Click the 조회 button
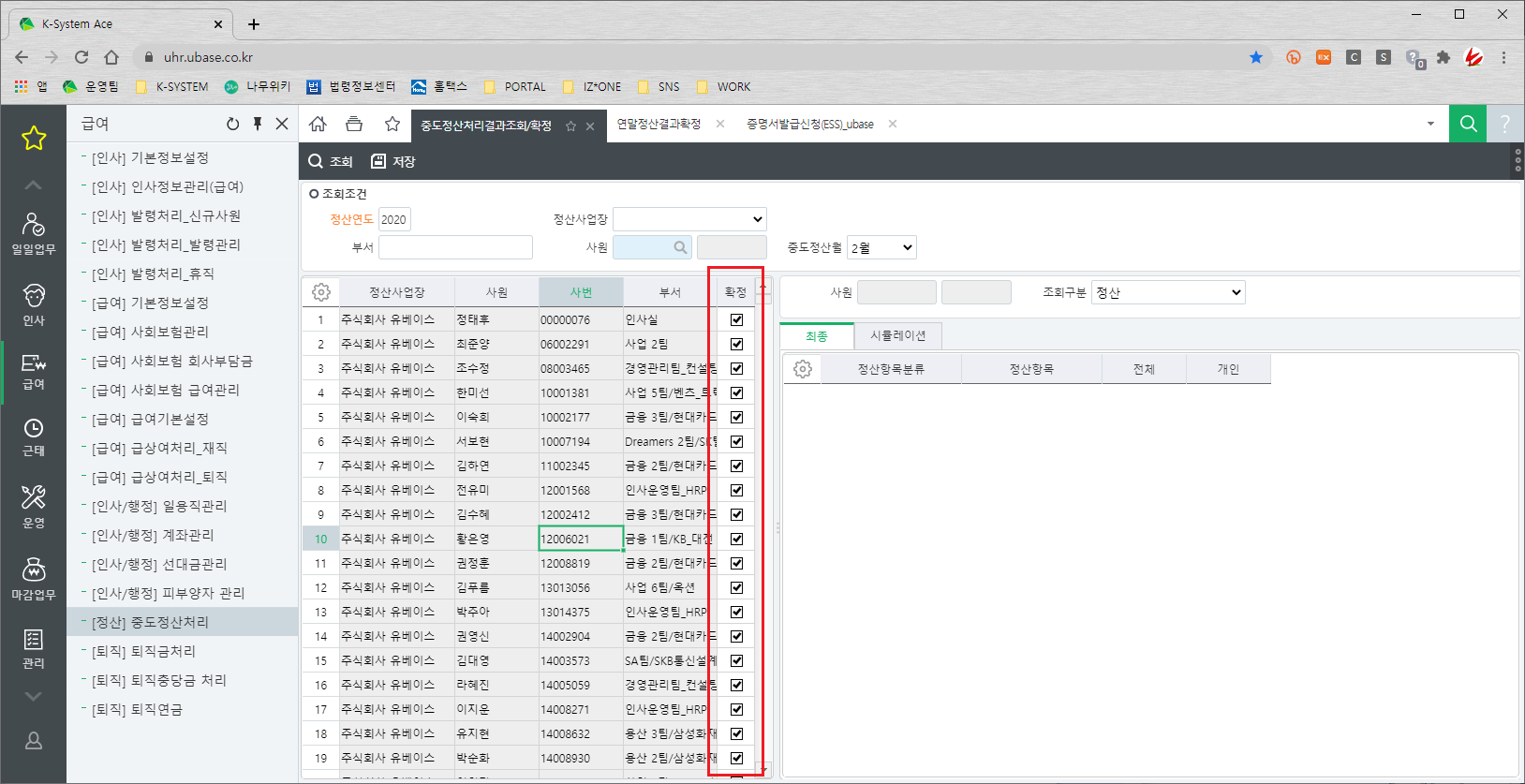The image size is (1525, 784). coord(331,161)
